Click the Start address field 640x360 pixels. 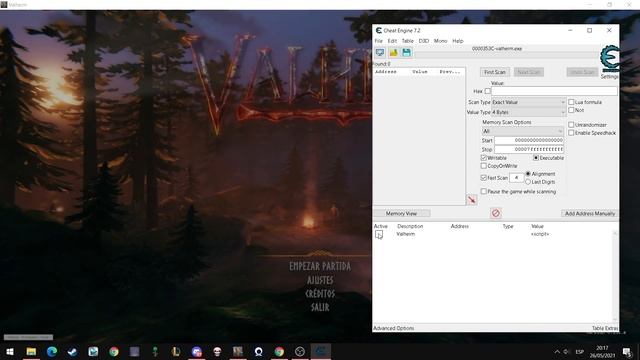point(529,140)
